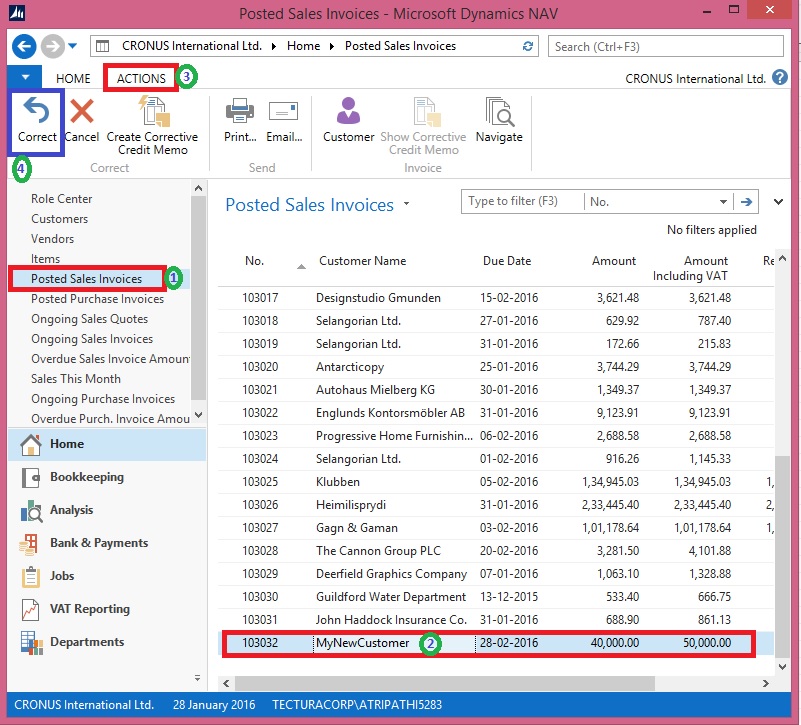Switch to the ACTIONS ribbon tab

coord(141,78)
